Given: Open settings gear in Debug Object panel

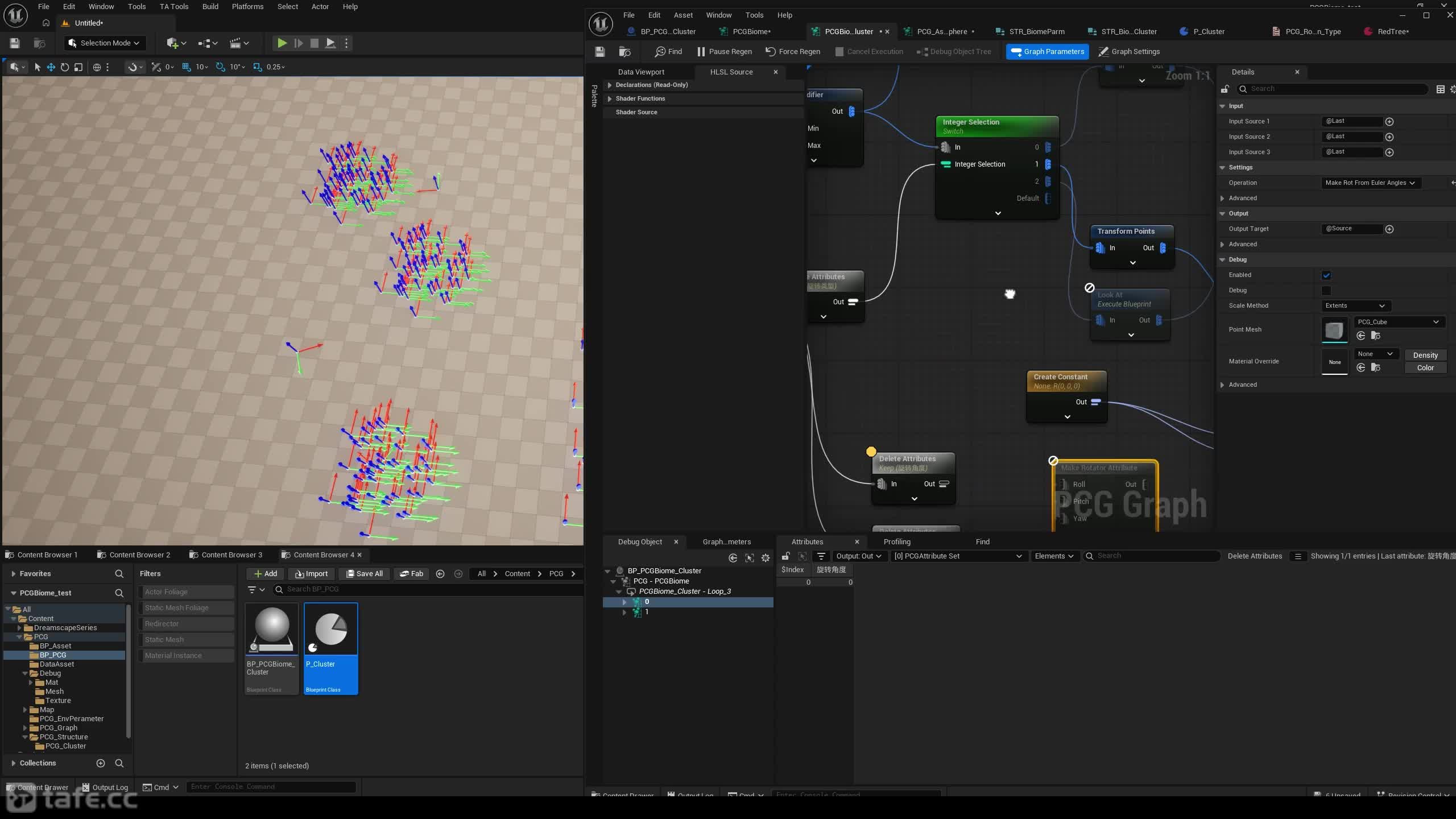Looking at the screenshot, I should [x=766, y=558].
